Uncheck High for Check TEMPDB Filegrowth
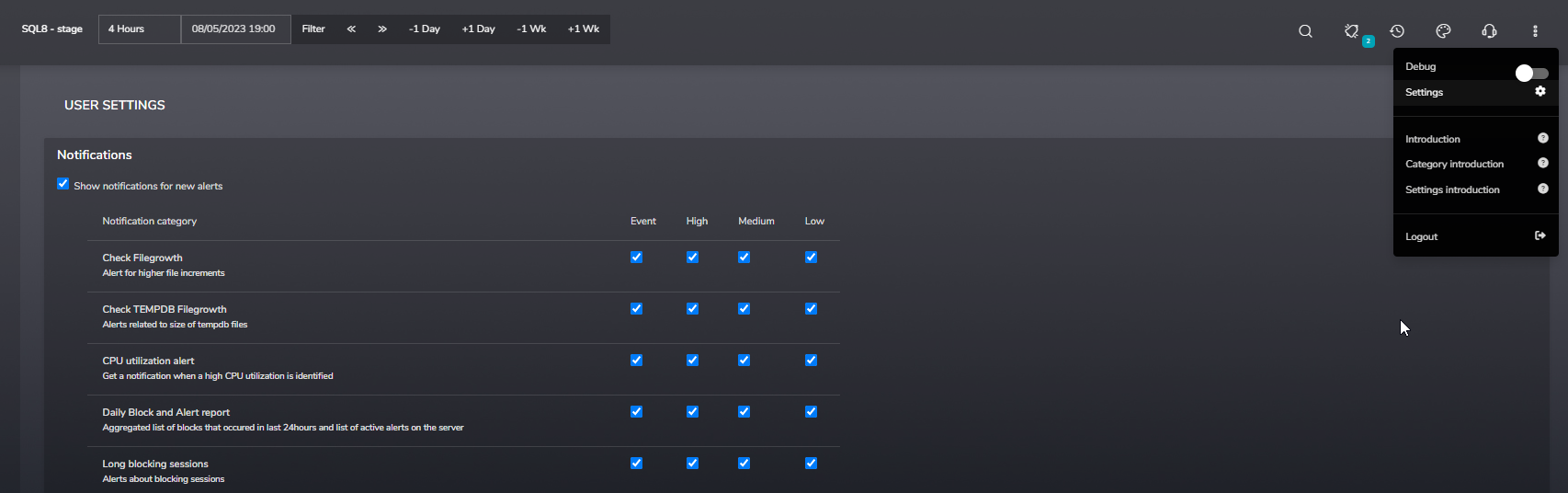1568x493 pixels. pos(692,309)
